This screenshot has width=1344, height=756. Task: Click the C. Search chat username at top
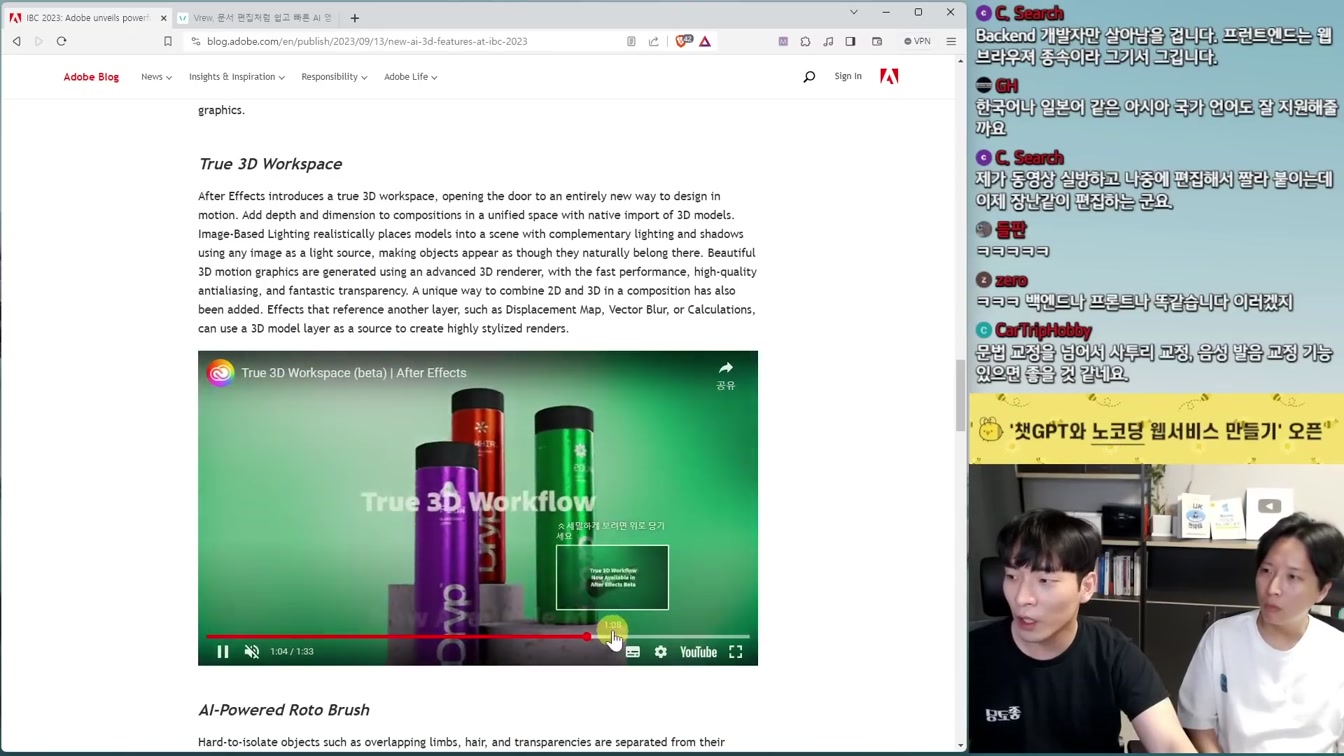(x=1029, y=13)
